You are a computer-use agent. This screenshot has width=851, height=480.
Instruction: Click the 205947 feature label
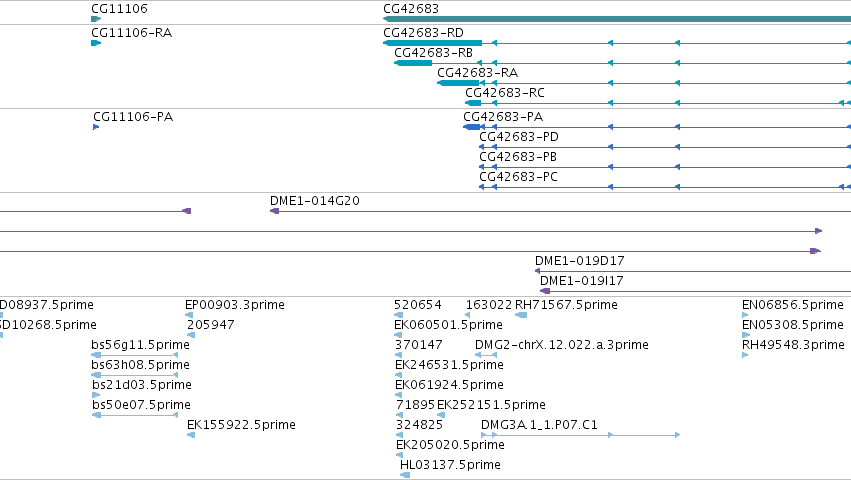(x=211, y=325)
